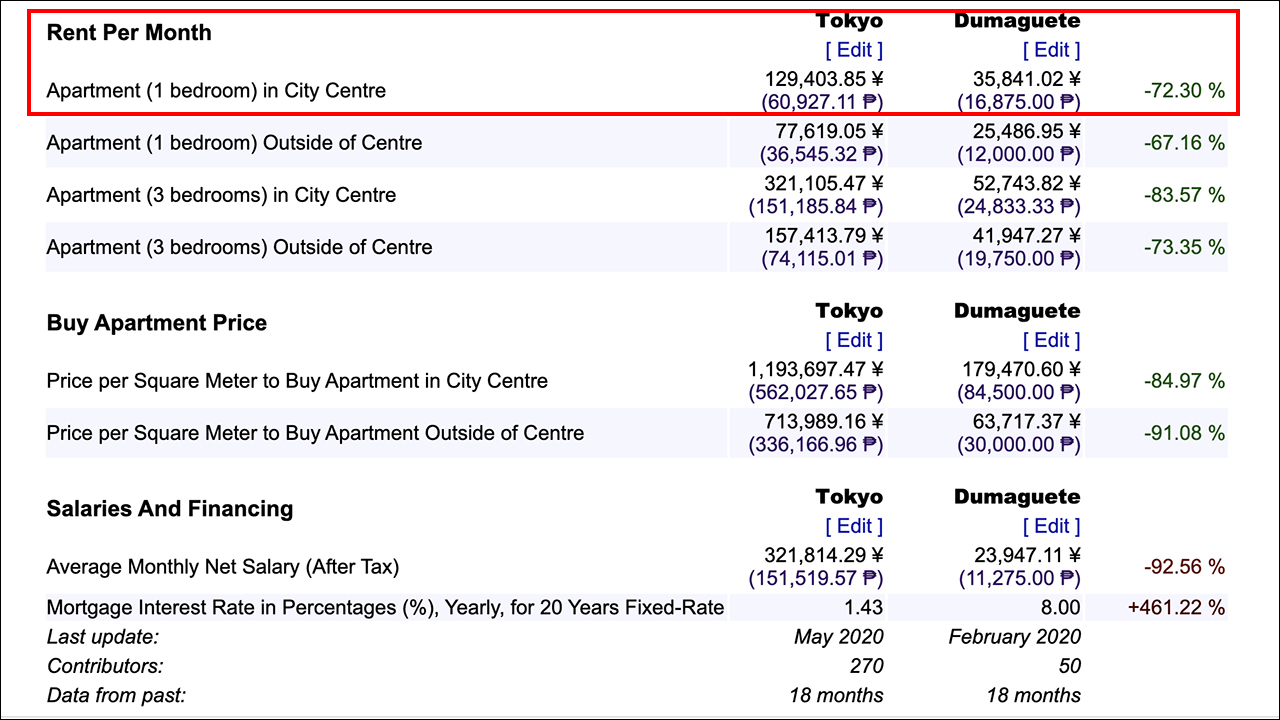Open Tokyo's Edit link in Buy Apartment Price
The height and width of the screenshot is (720, 1280).
point(854,340)
